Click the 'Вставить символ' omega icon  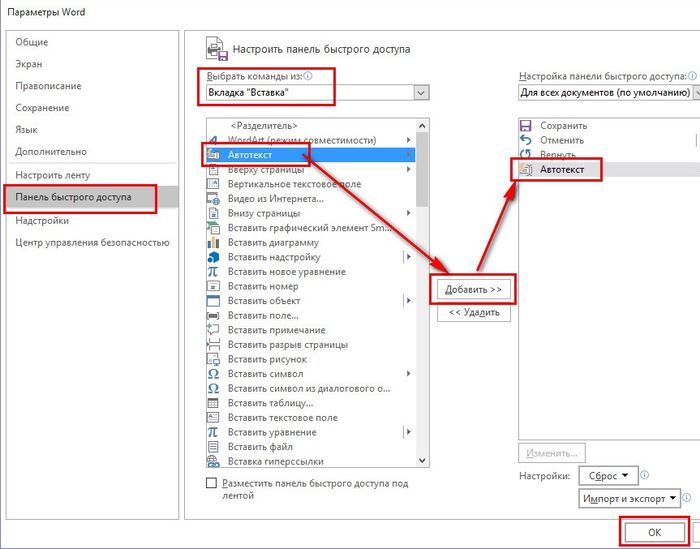tap(212, 374)
